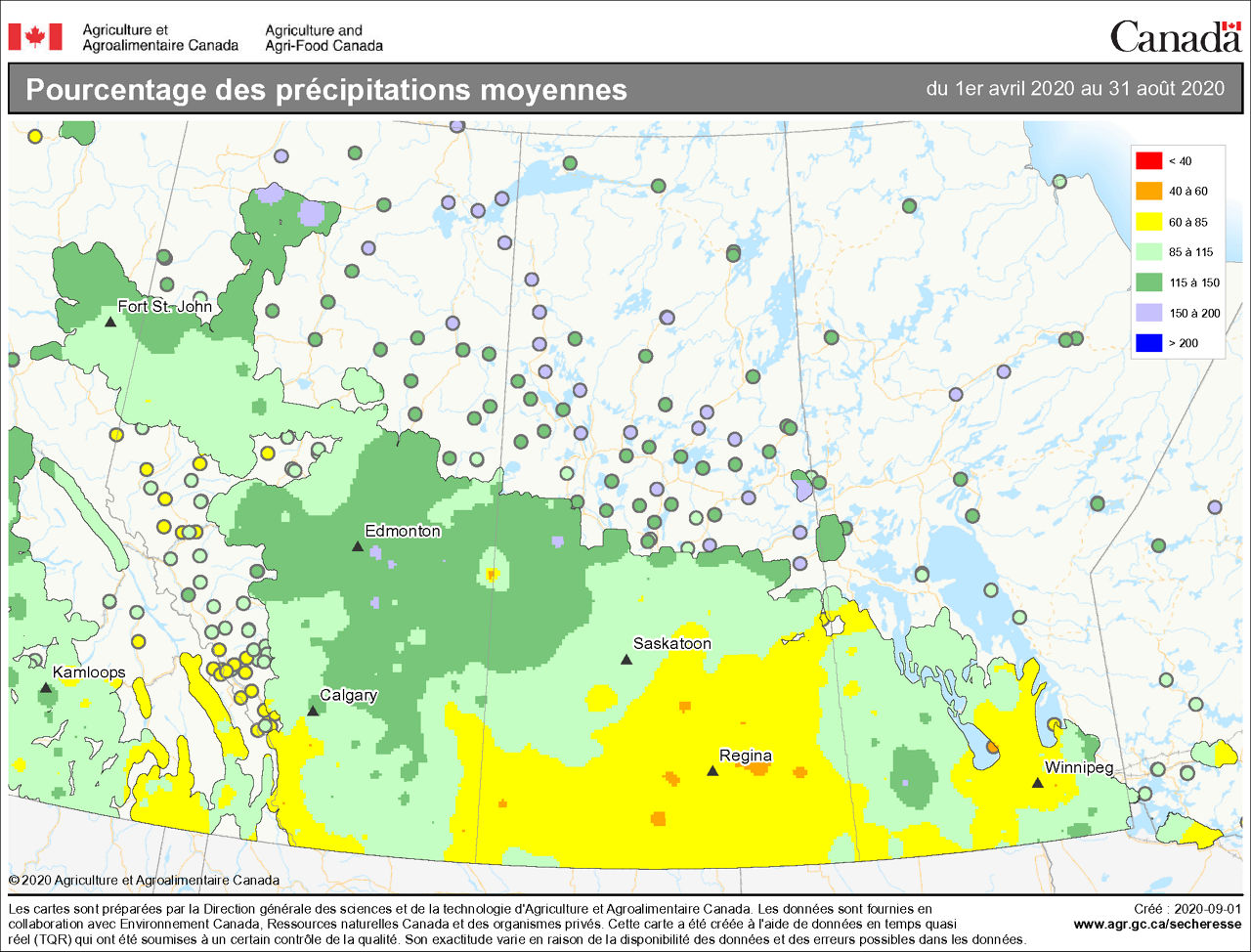
Task: Click the Regina city label
Action: [x=746, y=756]
